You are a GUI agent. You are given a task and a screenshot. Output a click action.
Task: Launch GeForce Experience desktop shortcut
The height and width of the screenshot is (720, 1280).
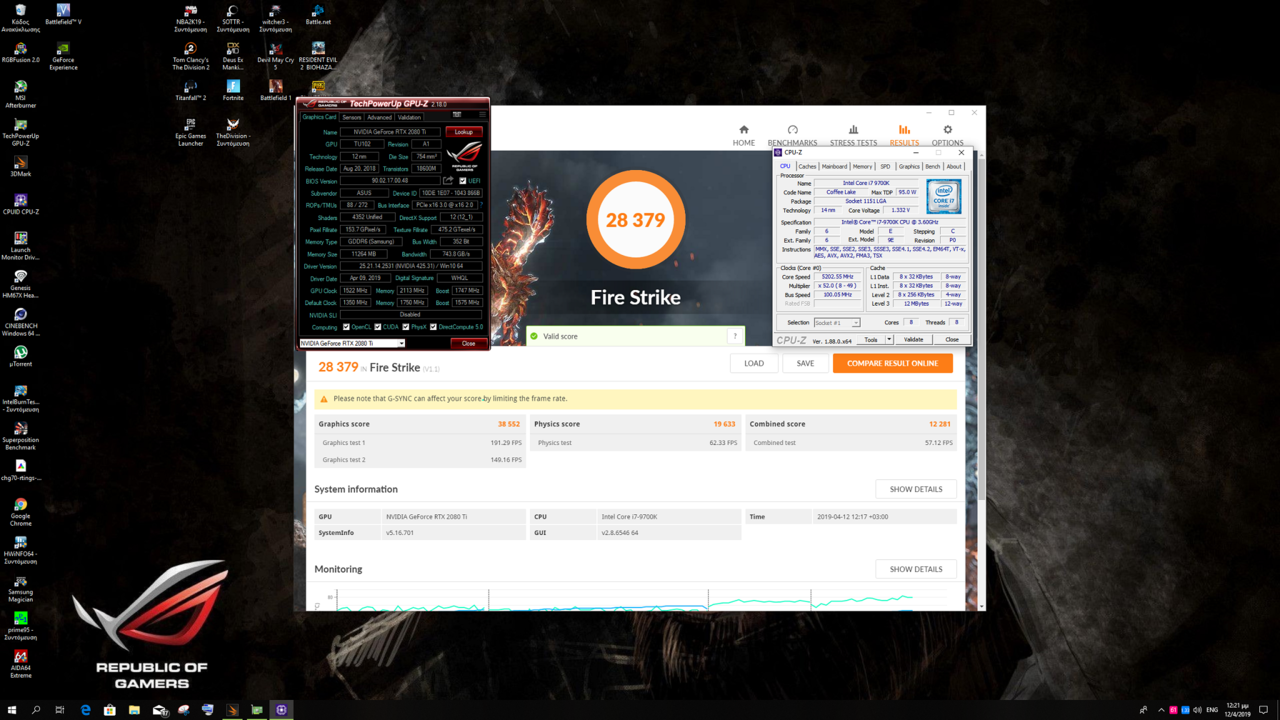tap(63, 56)
